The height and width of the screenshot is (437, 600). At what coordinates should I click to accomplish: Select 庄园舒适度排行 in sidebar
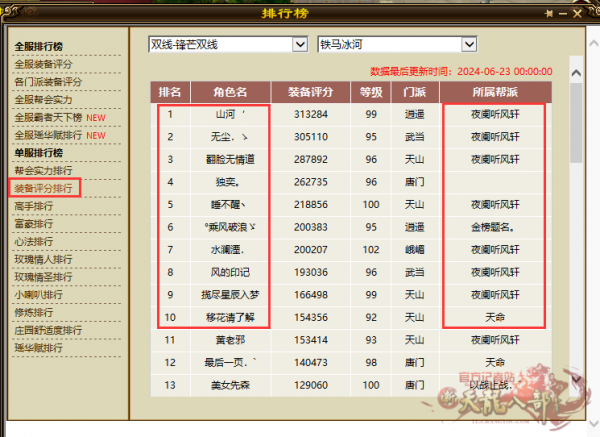pyautogui.click(x=48, y=330)
